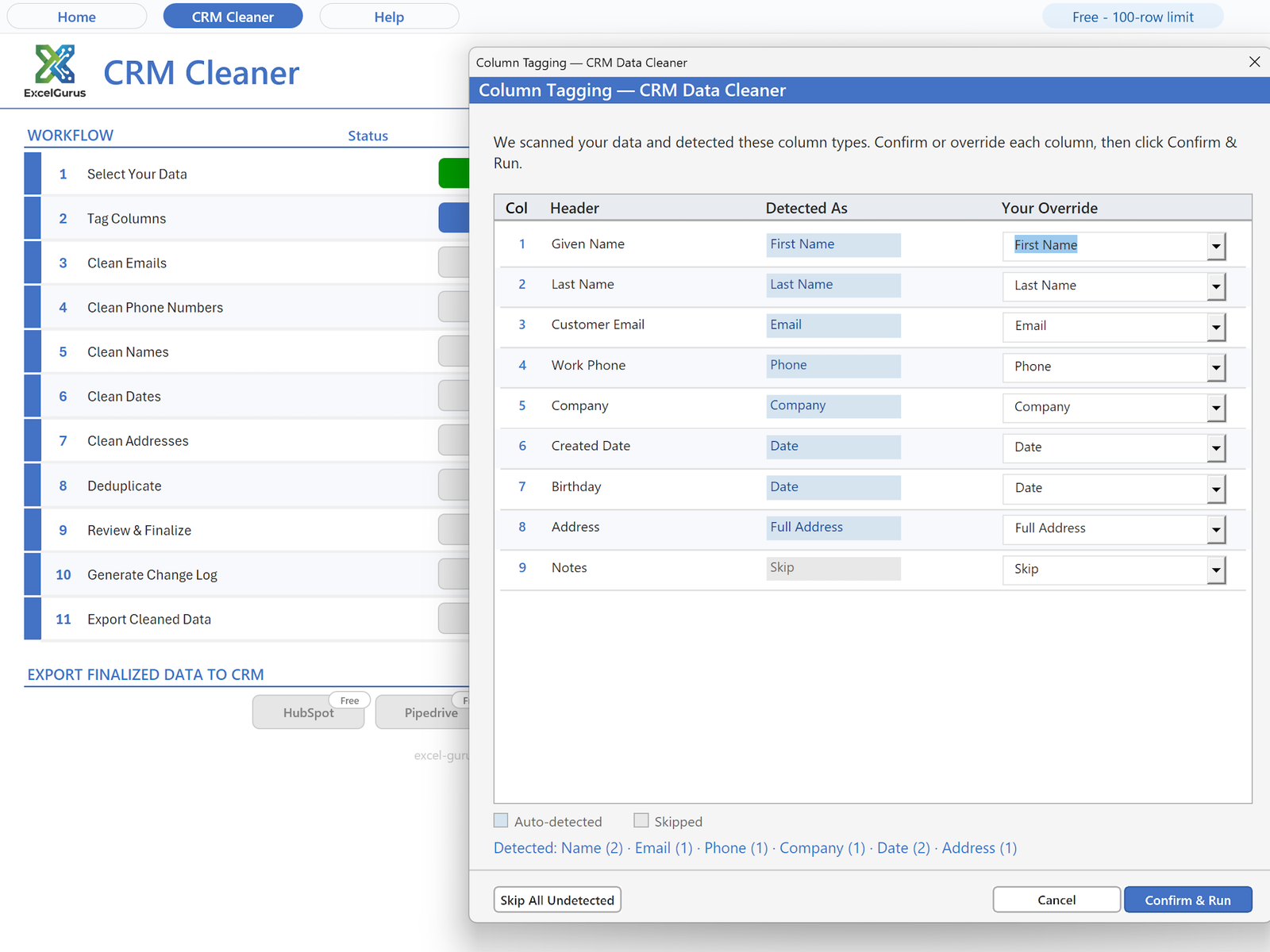
Task: Click the Work Phone header cell
Action: pos(588,365)
